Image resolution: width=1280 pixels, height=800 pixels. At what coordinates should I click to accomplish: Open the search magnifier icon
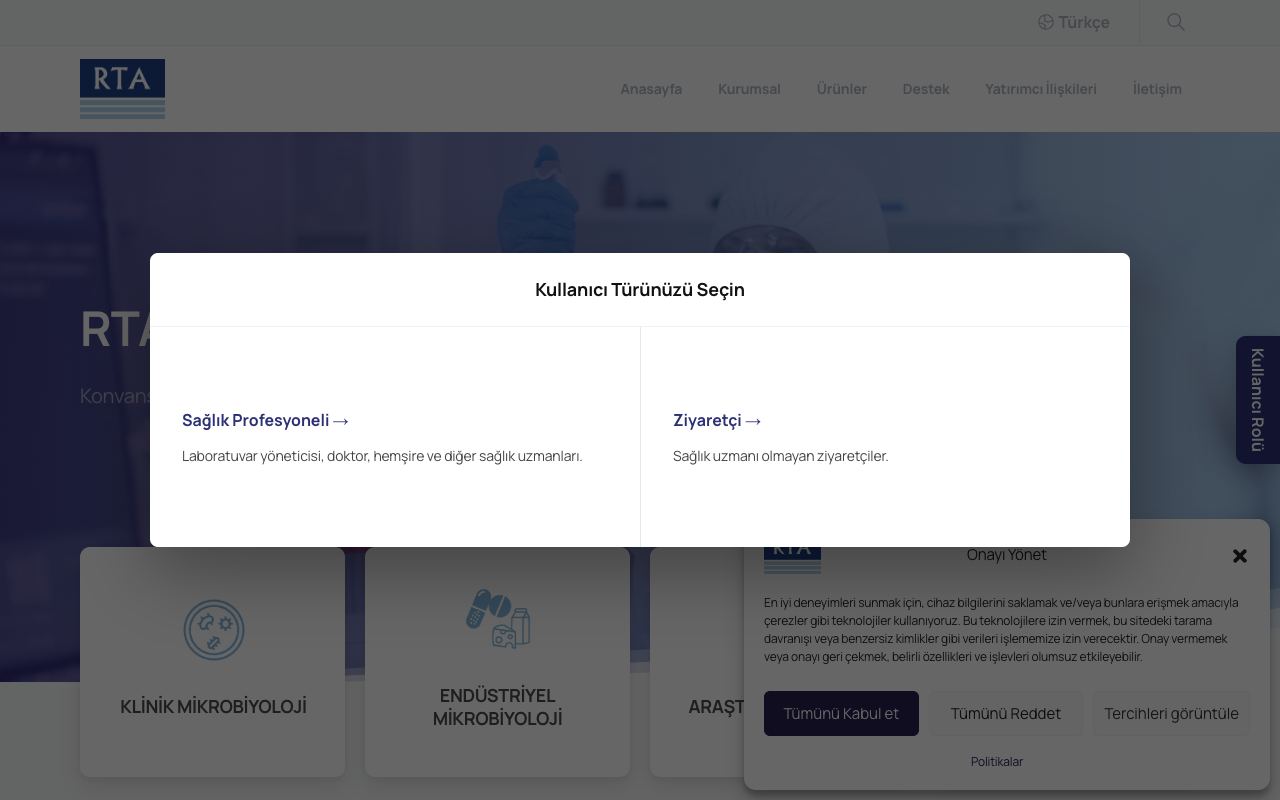pyautogui.click(x=1176, y=22)
